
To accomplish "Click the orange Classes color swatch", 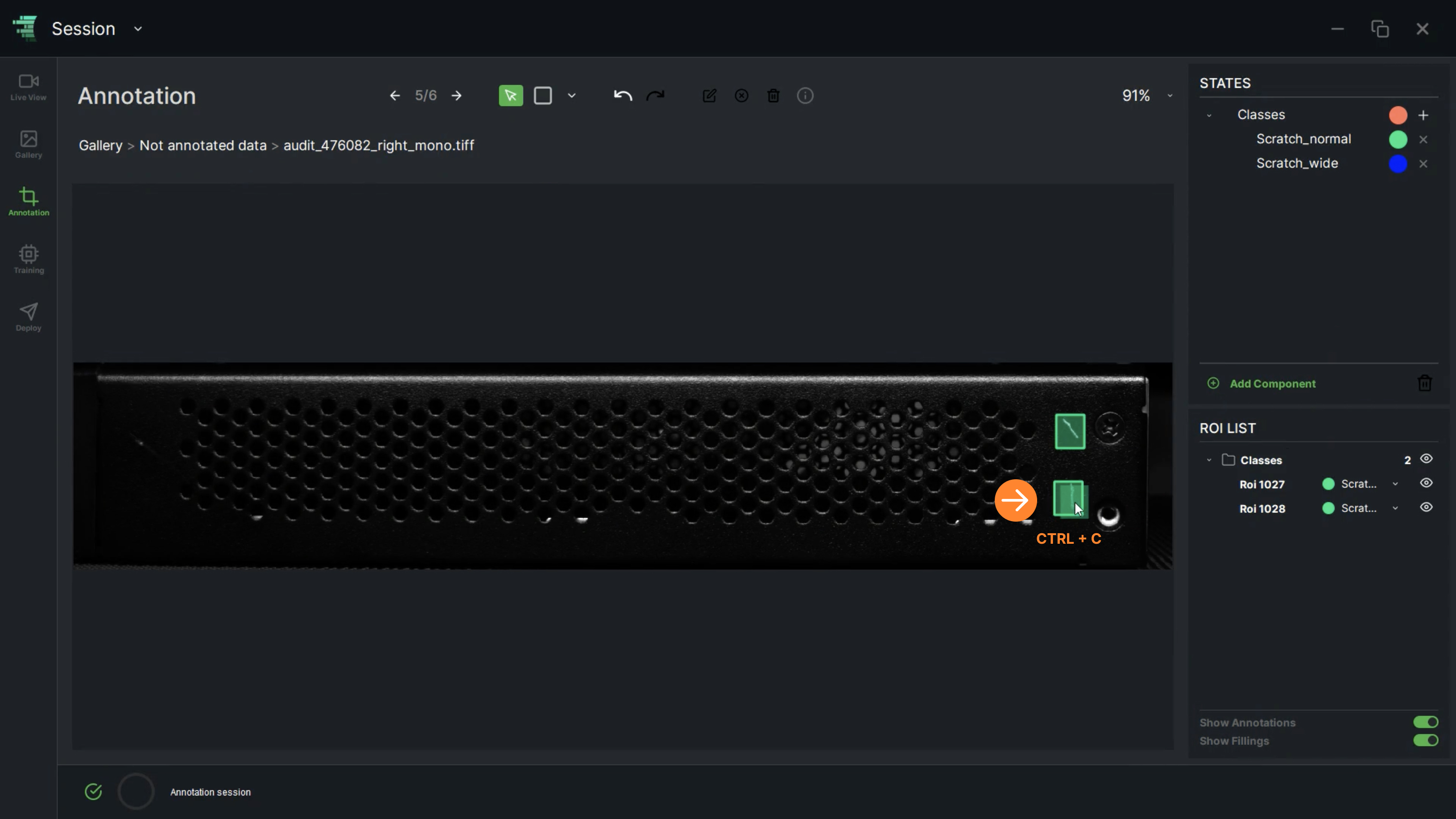I will [x=1398, y=115].
